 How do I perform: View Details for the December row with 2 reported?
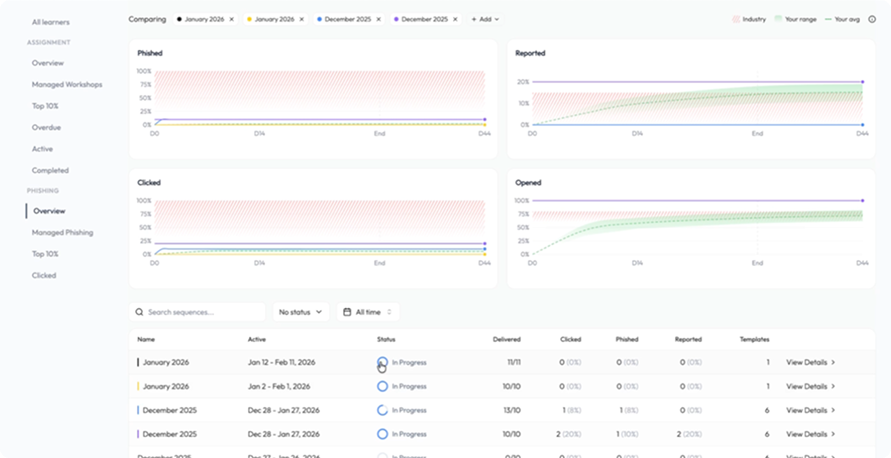coord(810,434)
